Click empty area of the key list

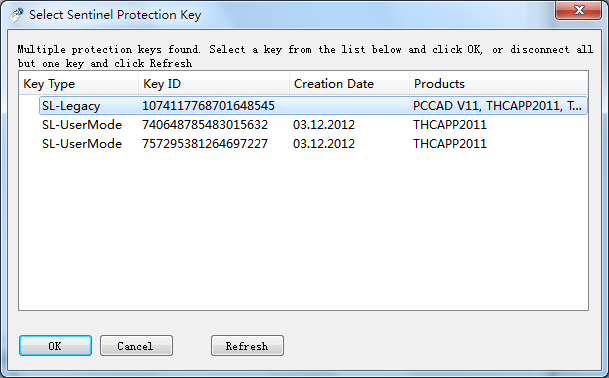pyautogui.click(x=303, y=233)
